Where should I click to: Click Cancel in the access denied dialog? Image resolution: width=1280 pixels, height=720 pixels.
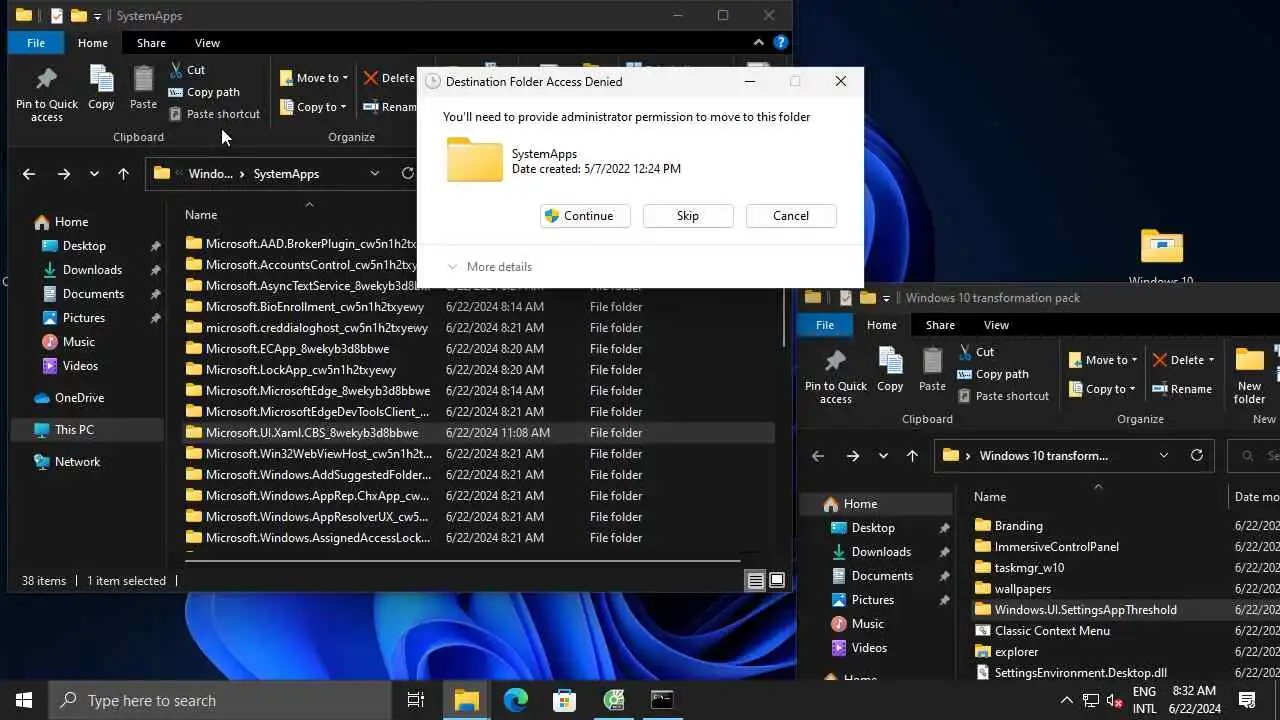click(791, 216)
